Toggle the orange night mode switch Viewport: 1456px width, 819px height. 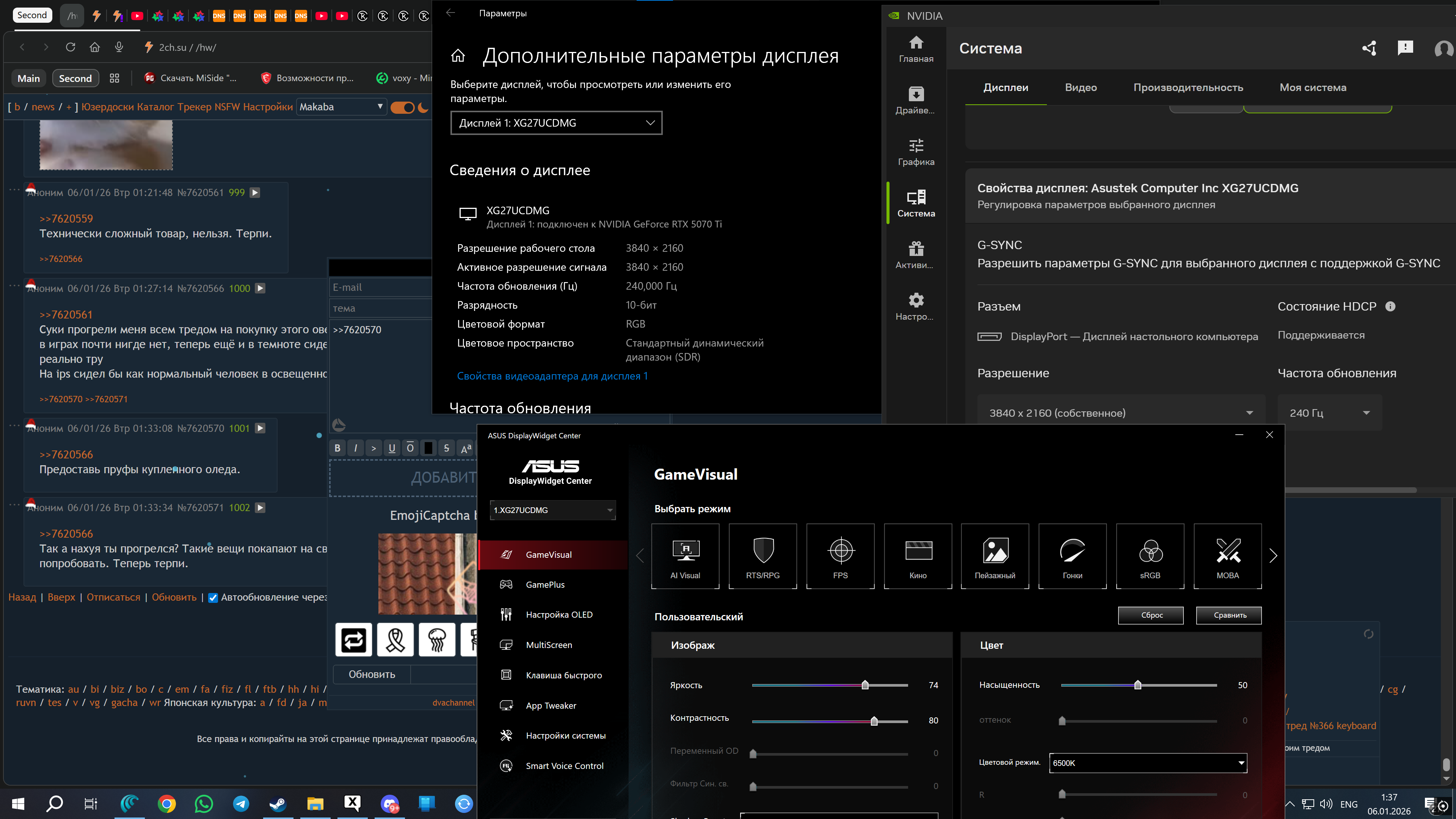402,107
